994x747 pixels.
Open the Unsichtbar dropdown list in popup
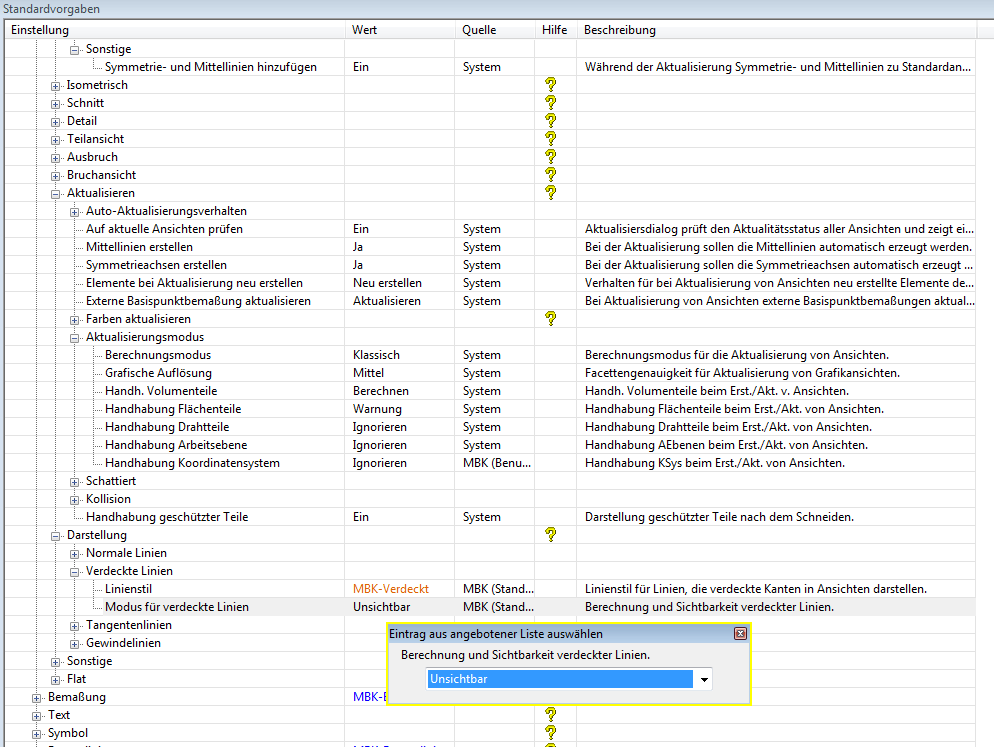(x=704, y=679)
